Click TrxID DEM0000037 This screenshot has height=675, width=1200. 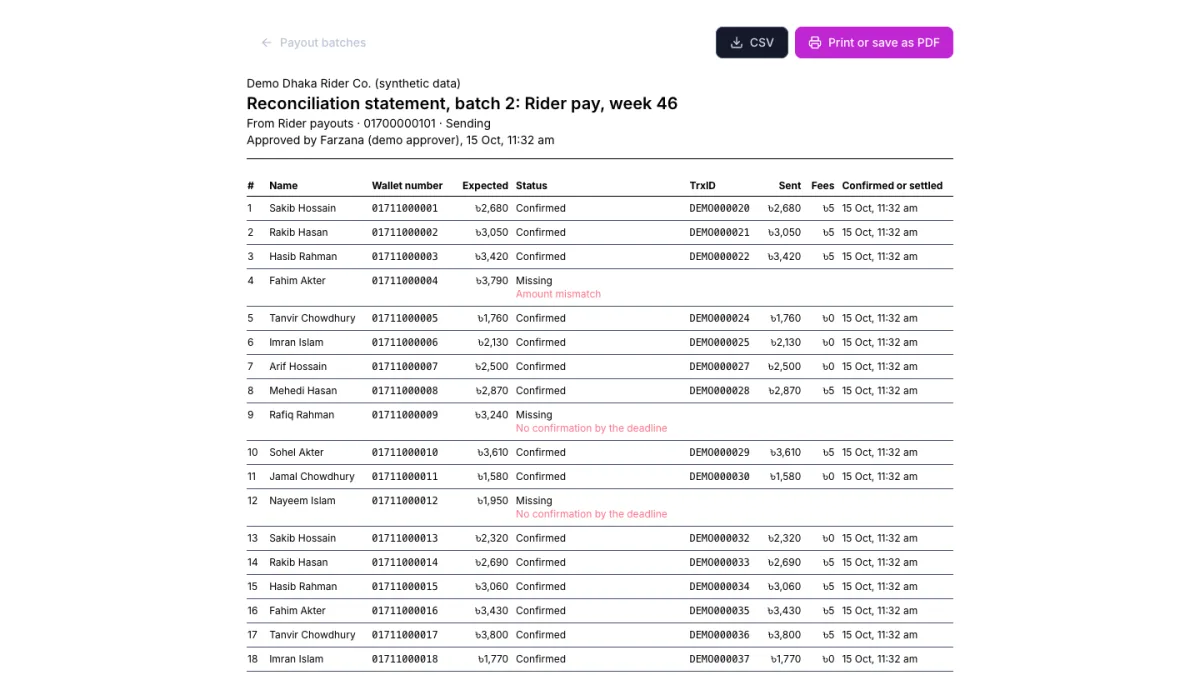pos(719,660)
